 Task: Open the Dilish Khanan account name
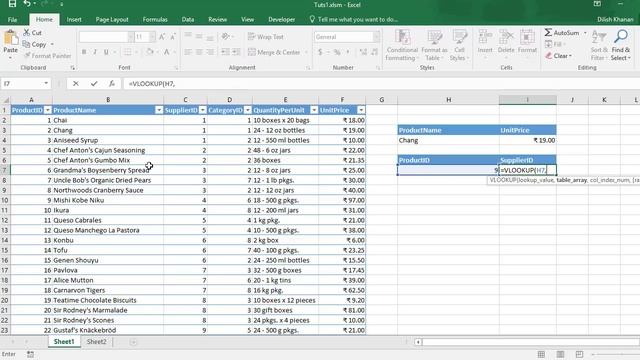(x=615, y=19)
